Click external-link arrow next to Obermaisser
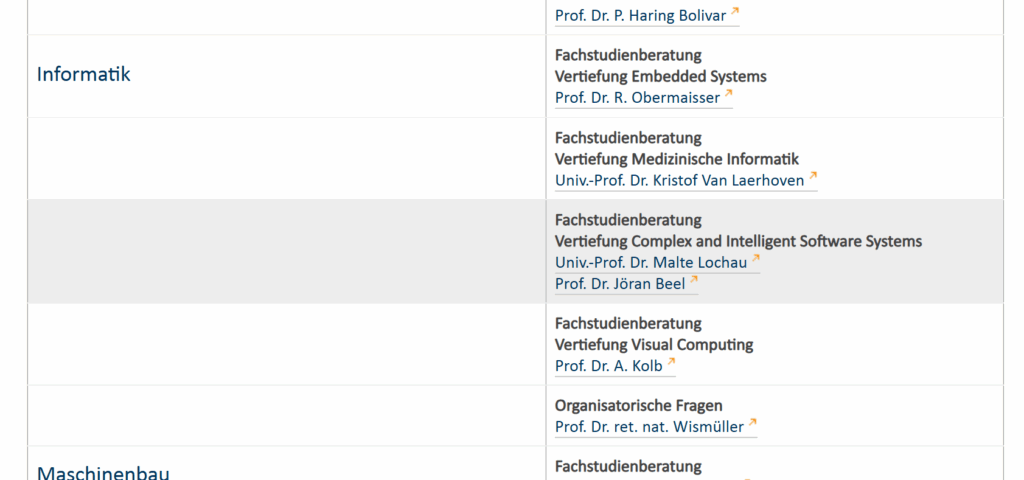 tap(728, 93)
